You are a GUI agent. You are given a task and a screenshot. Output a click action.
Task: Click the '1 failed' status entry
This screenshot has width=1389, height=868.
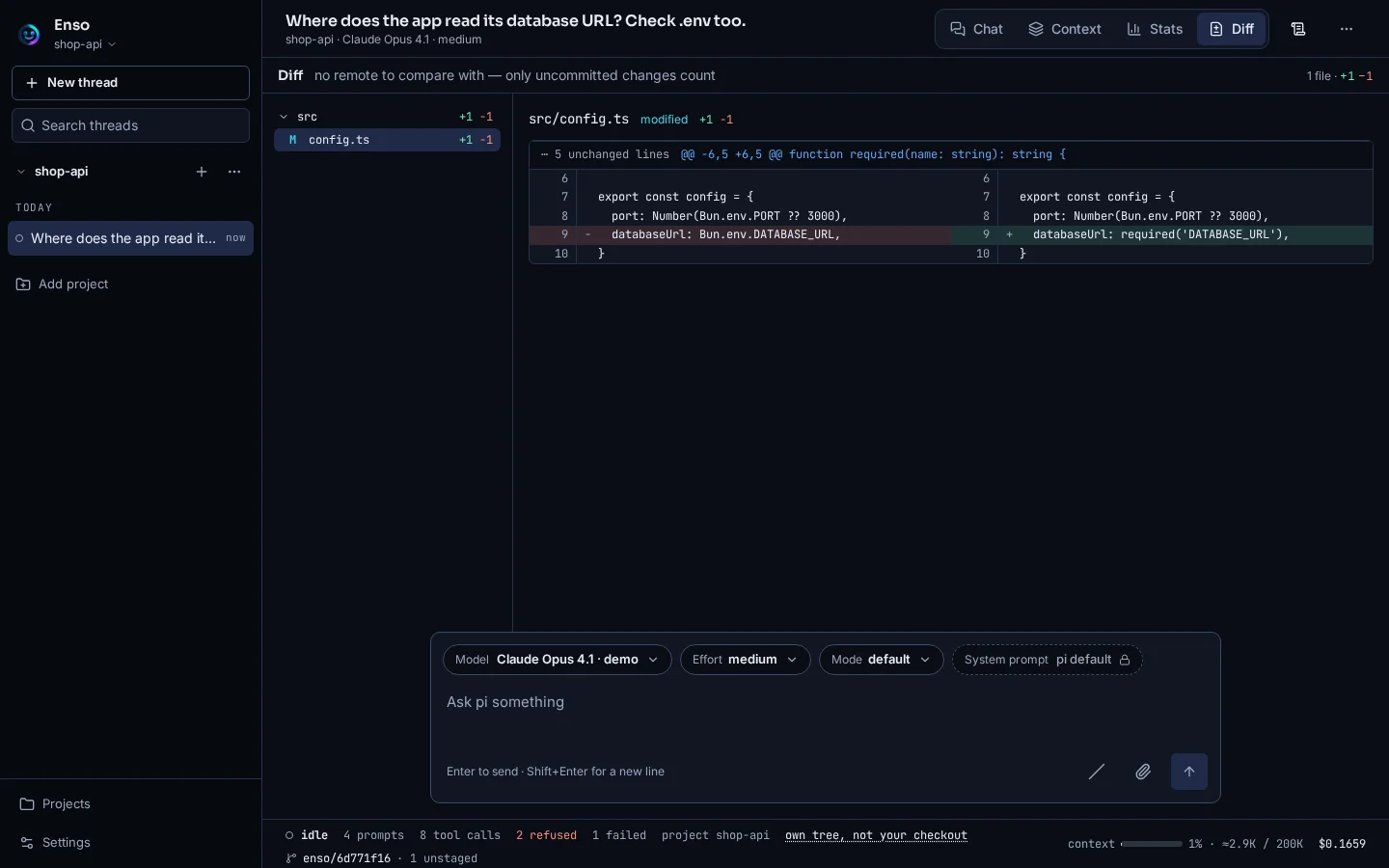619,835
